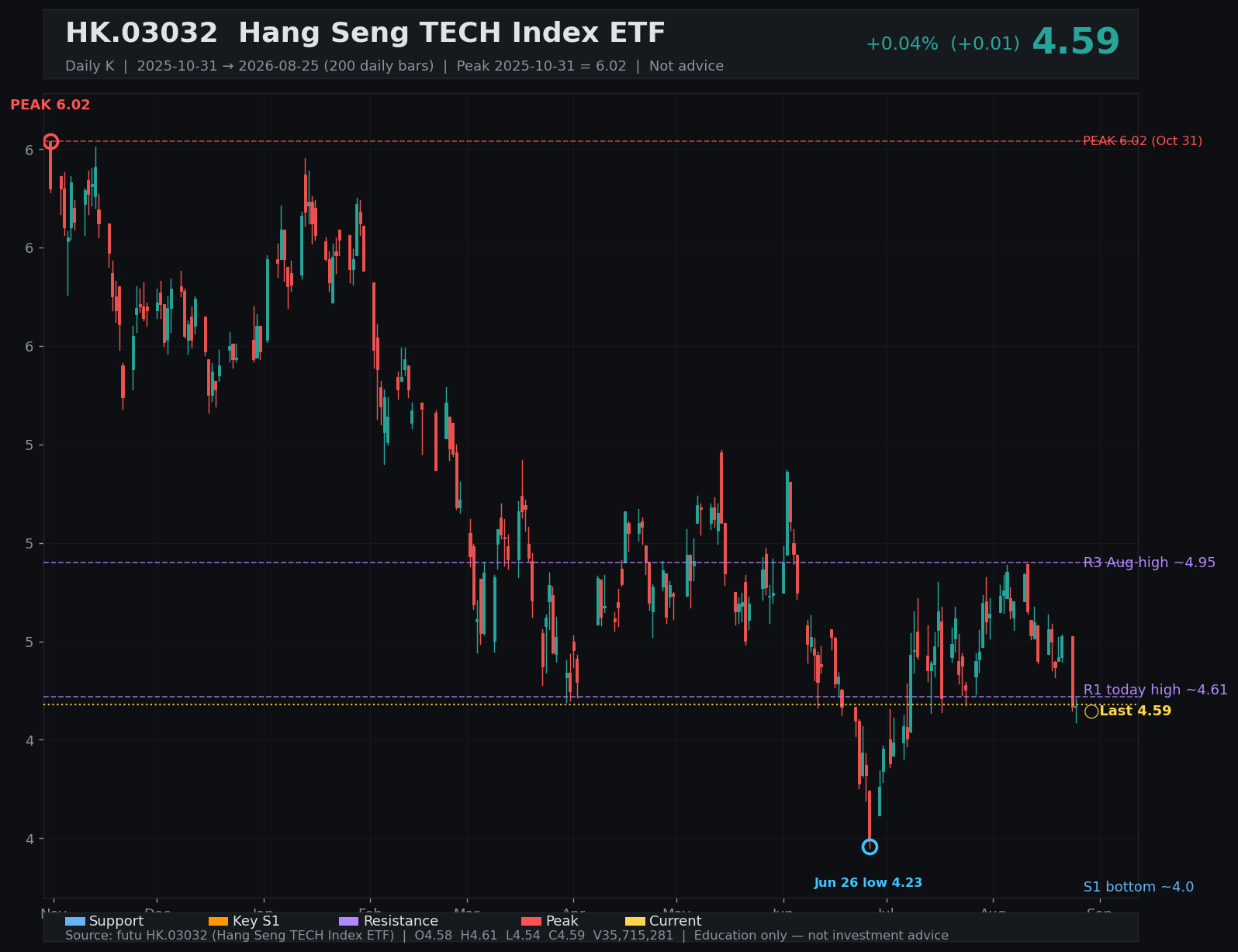Click the bold 'PEAK 6.02' label above the chart
Screen dimensions: 1238x952
pos(50,105)
